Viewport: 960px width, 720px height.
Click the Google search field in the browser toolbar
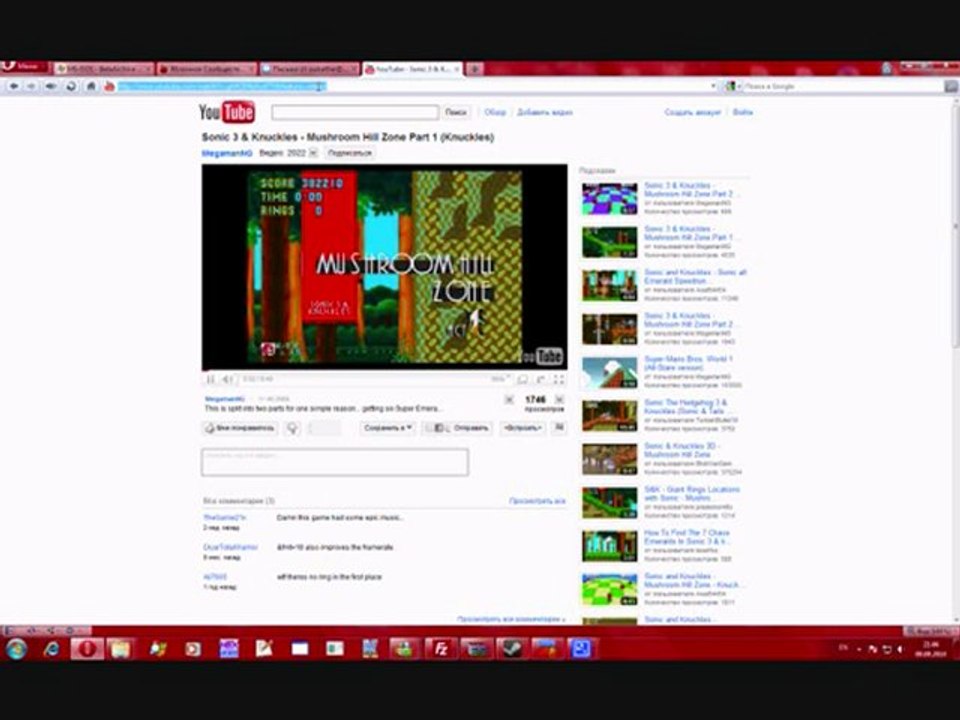pyautogui.click(x=844, y=86)
